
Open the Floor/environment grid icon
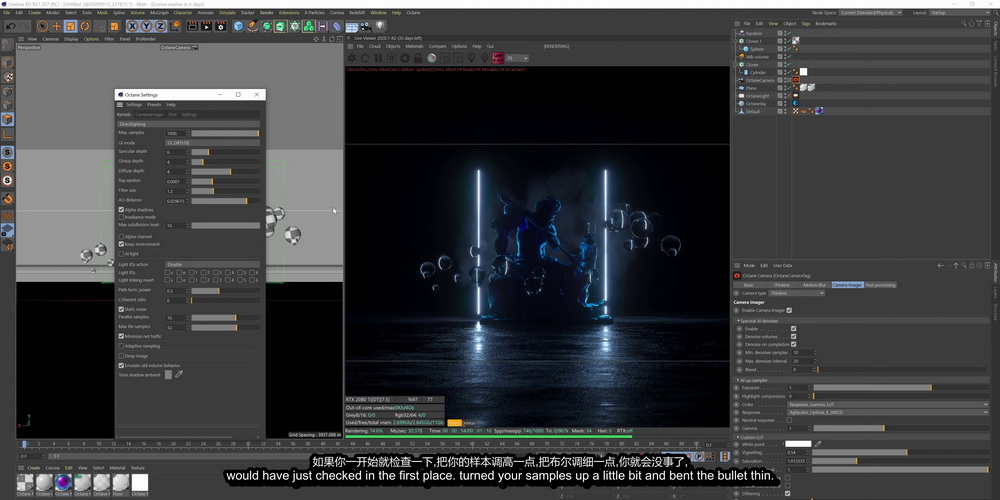point(351,26)
